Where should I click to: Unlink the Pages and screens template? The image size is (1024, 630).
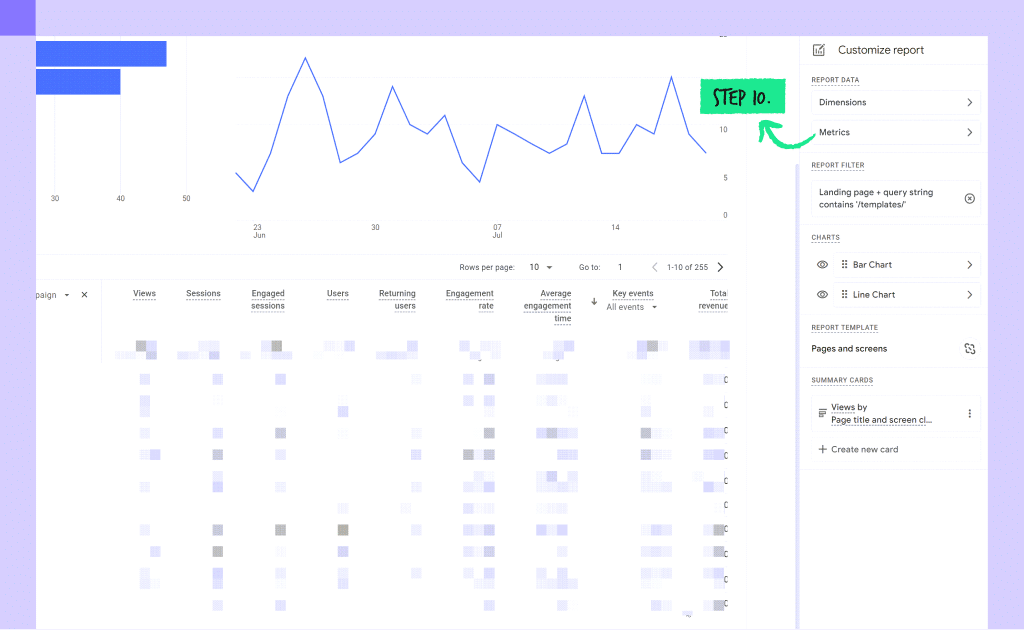click(x=969, y=349)
